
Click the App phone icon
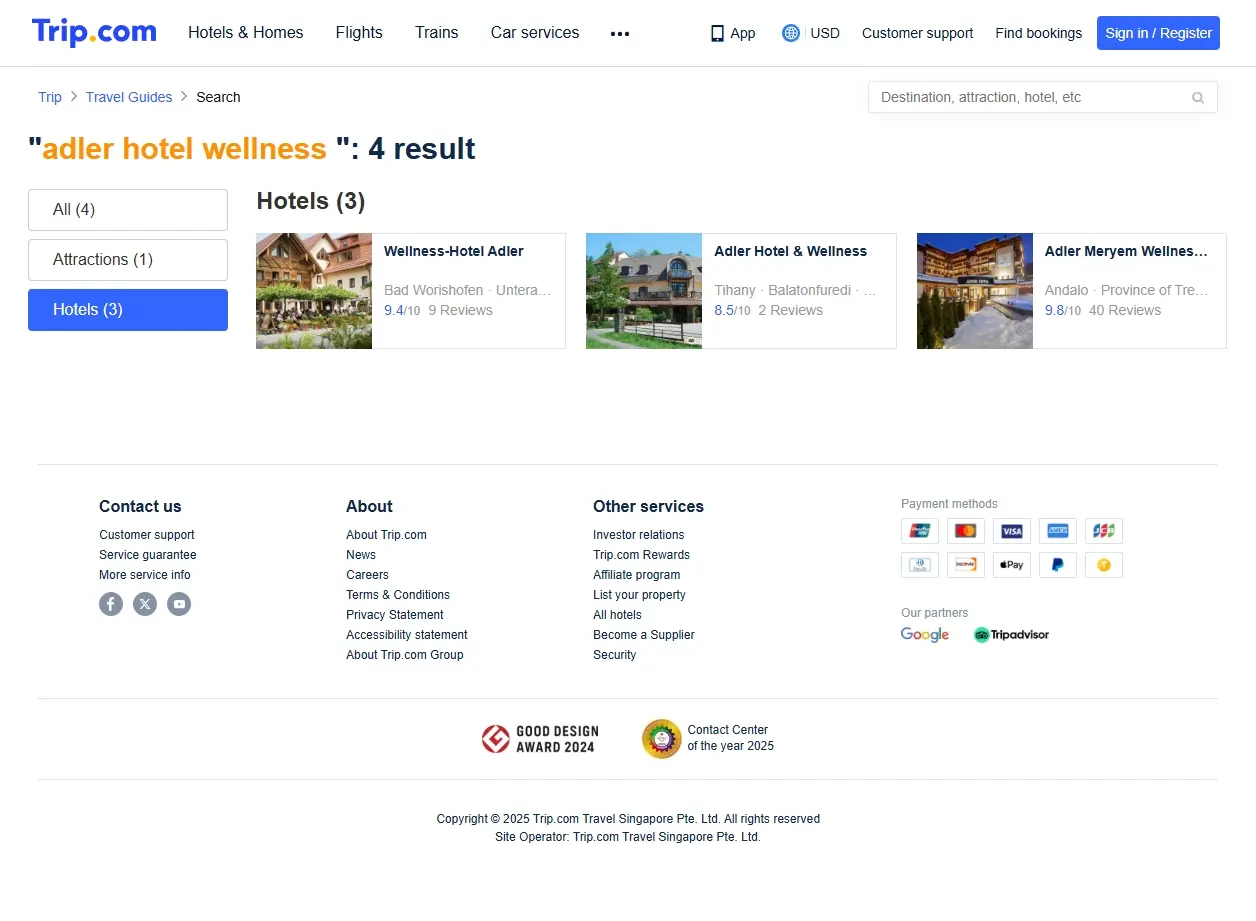(717, 33)
